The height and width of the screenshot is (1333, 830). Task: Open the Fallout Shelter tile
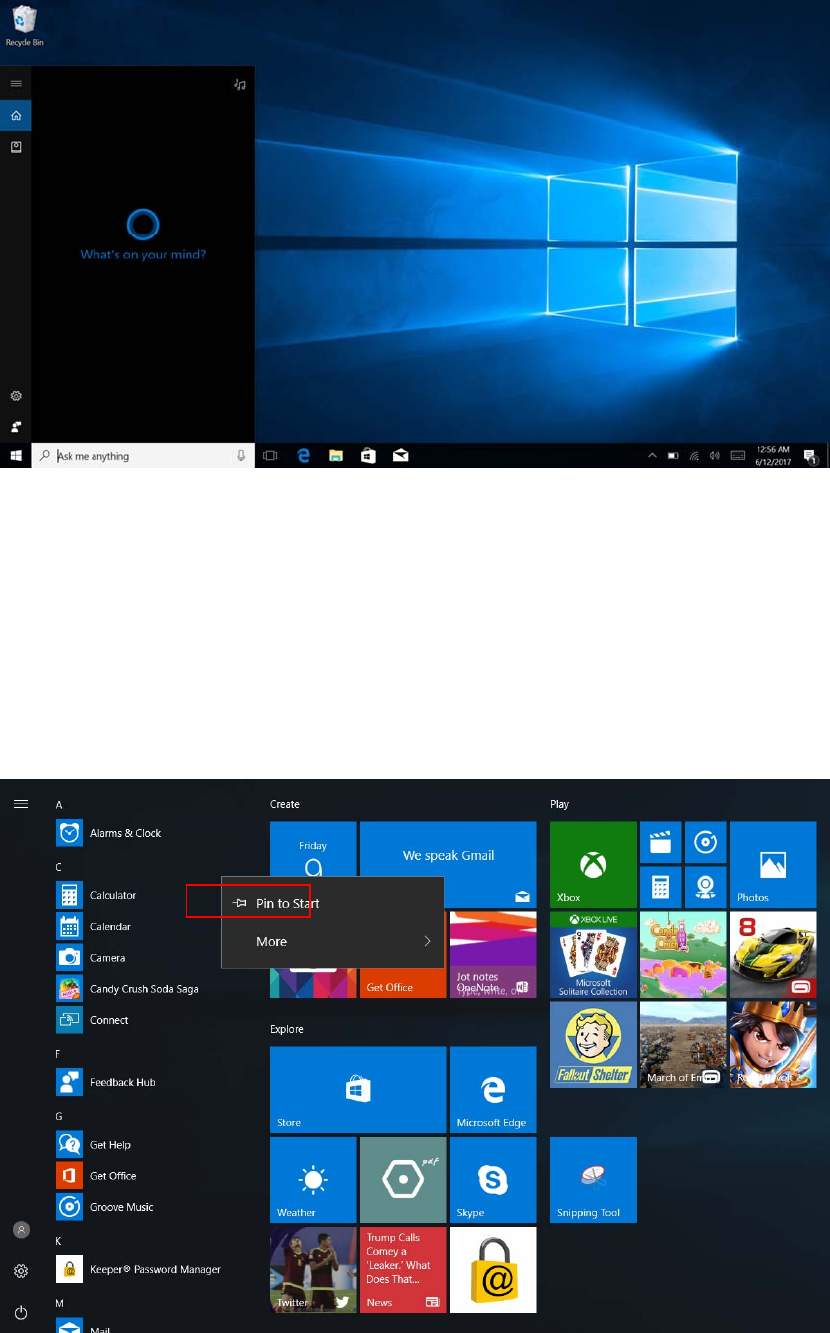click(593, 1044)
